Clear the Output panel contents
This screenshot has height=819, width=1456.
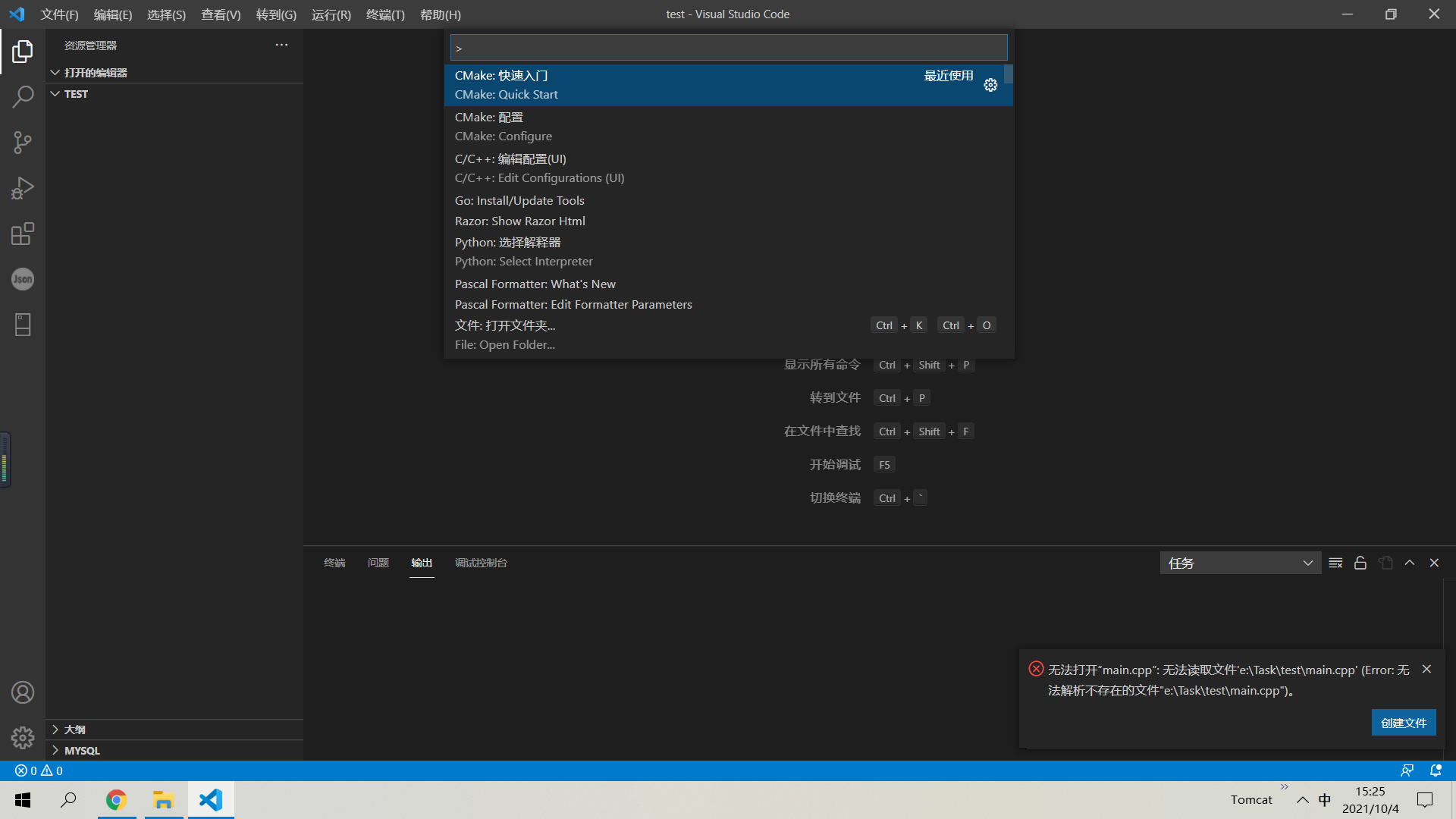pyautogui.click(x=1335, y=562)
